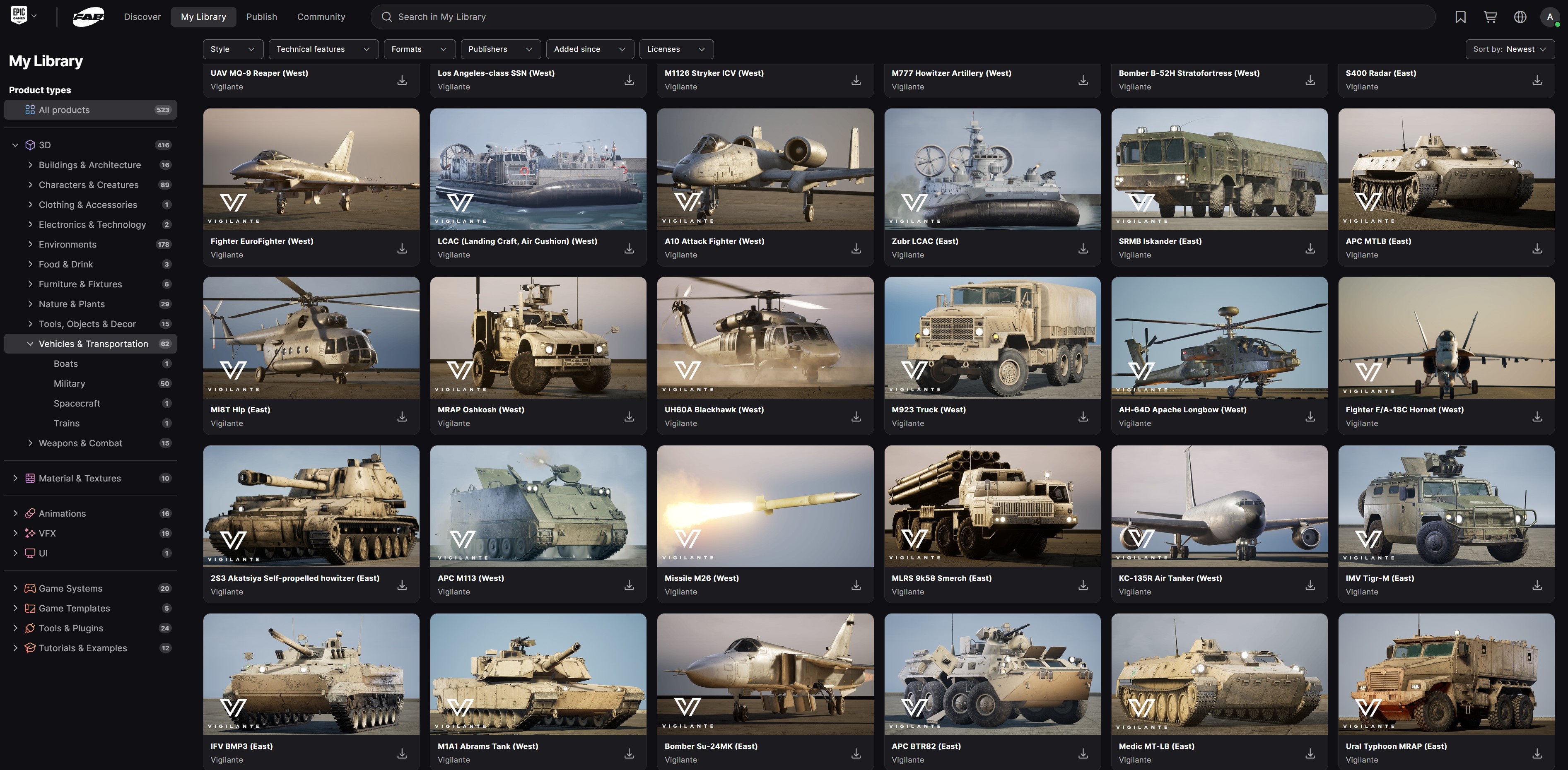Download M777 Howitzer Artillery (West)

pos(1083,80)
